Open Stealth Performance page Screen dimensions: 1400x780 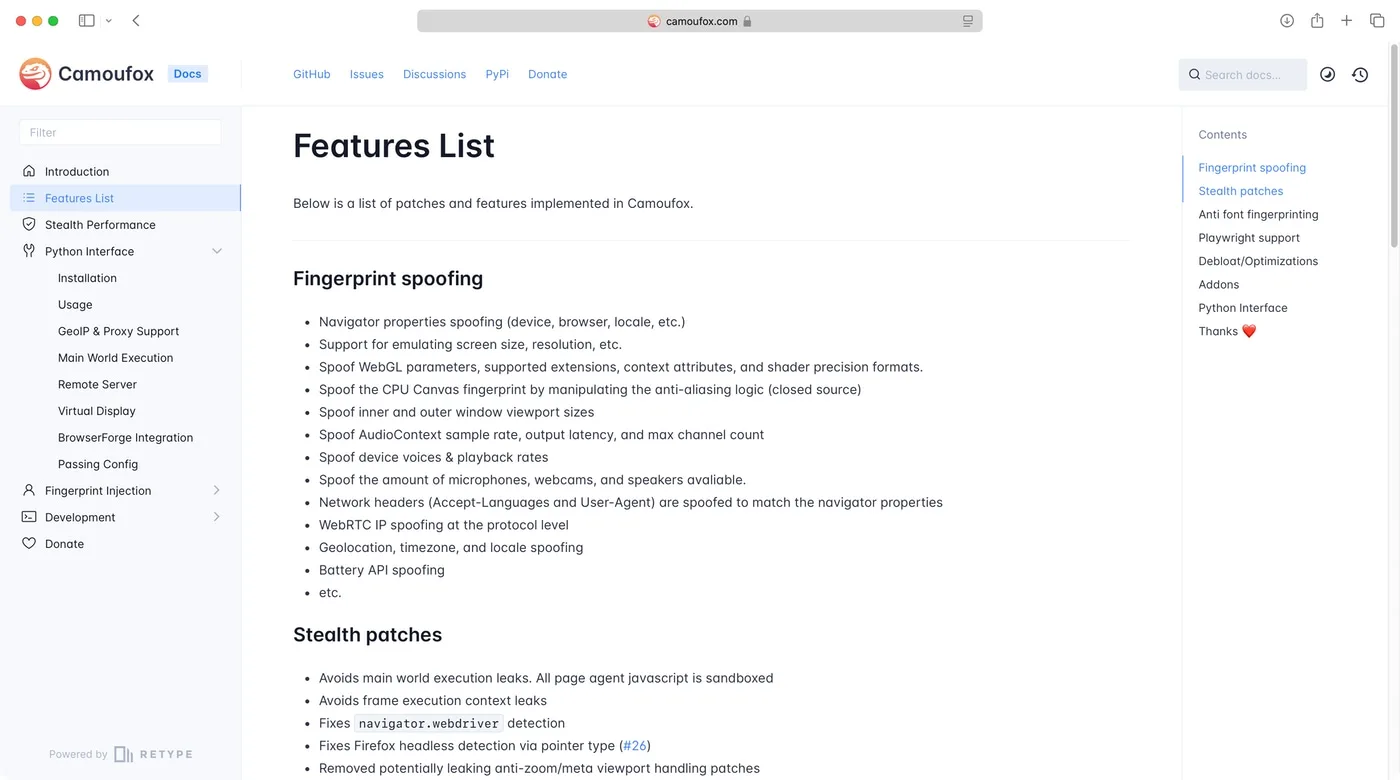[100, 225]
